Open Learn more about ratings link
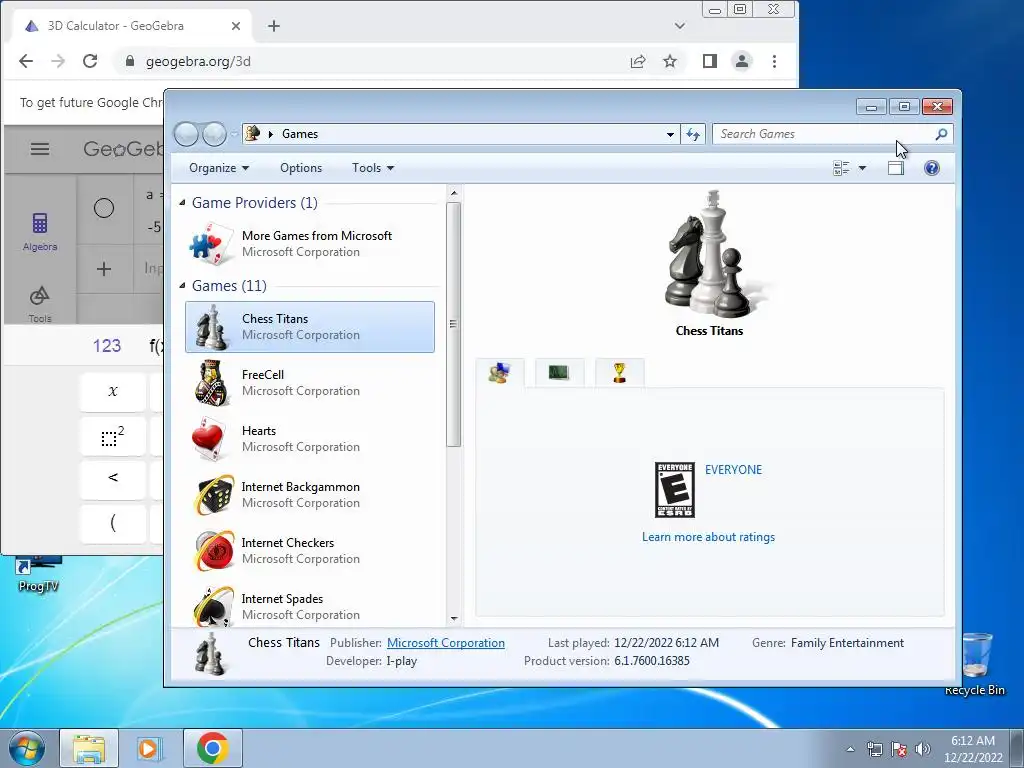Viewport: 1024px width, 768px height. (709, 537)
